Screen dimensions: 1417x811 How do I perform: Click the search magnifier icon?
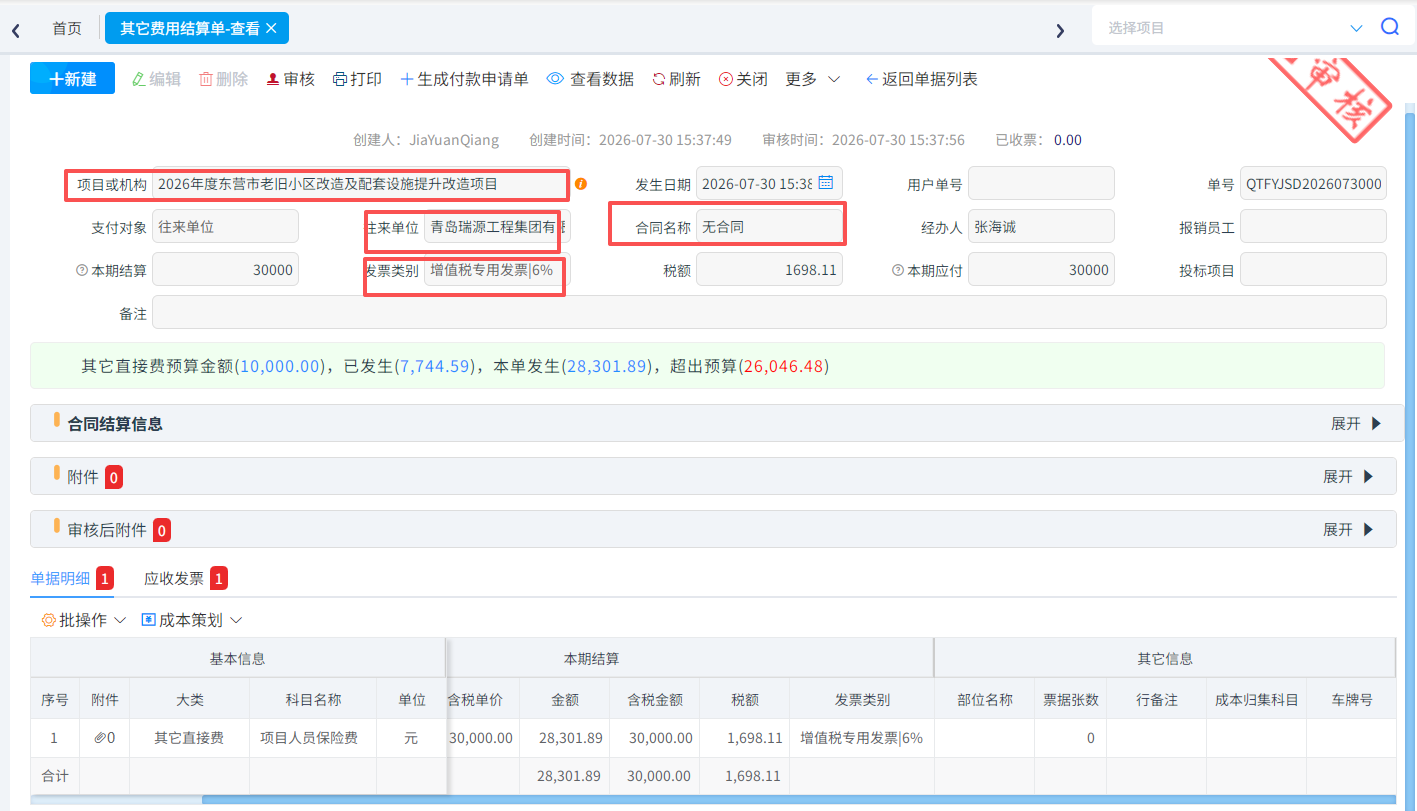click(x=1390, y=27)
